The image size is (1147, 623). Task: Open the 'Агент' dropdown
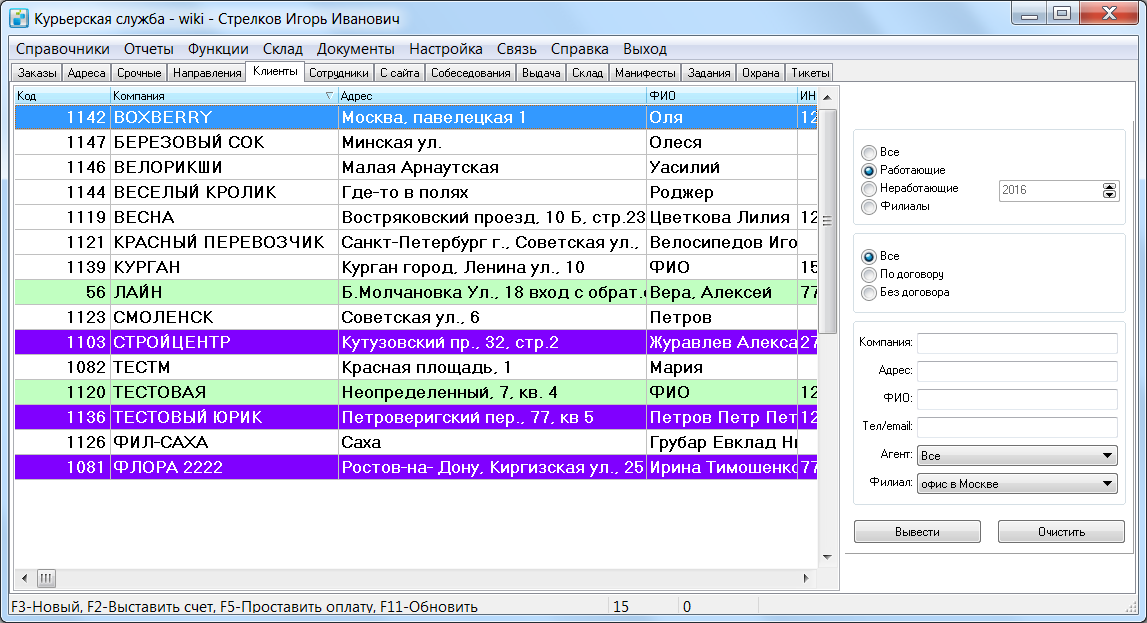click(x=1017, y=456)
